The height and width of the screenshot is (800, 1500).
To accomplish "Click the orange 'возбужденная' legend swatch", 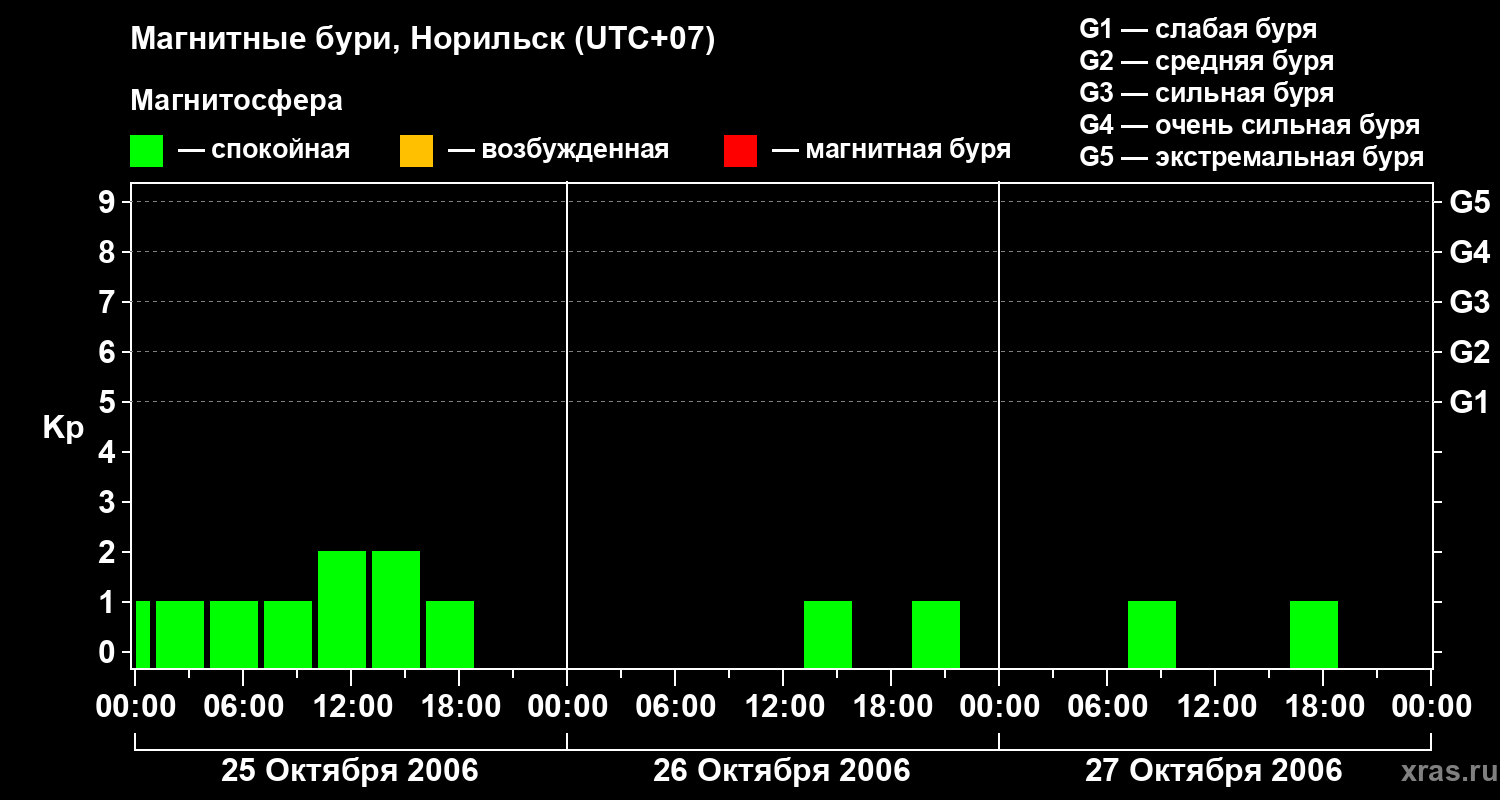I will tap(416, 151).
